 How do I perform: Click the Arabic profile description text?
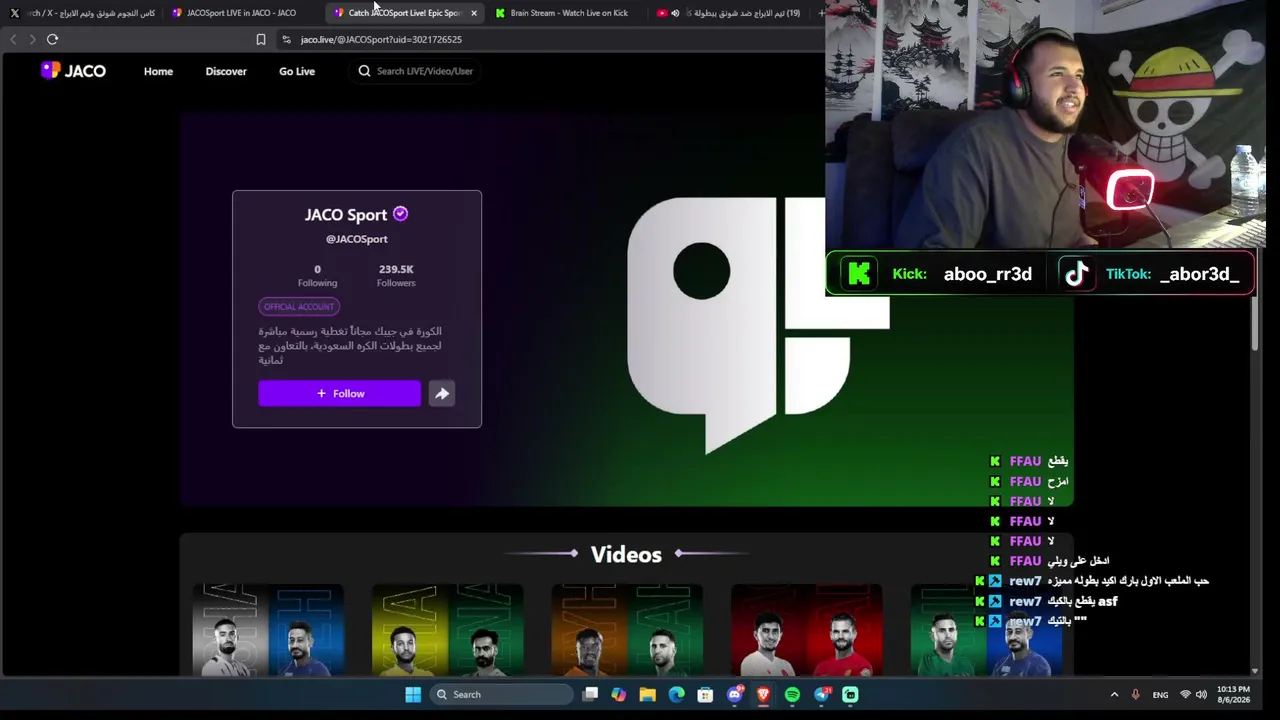[x=350, y=346]
